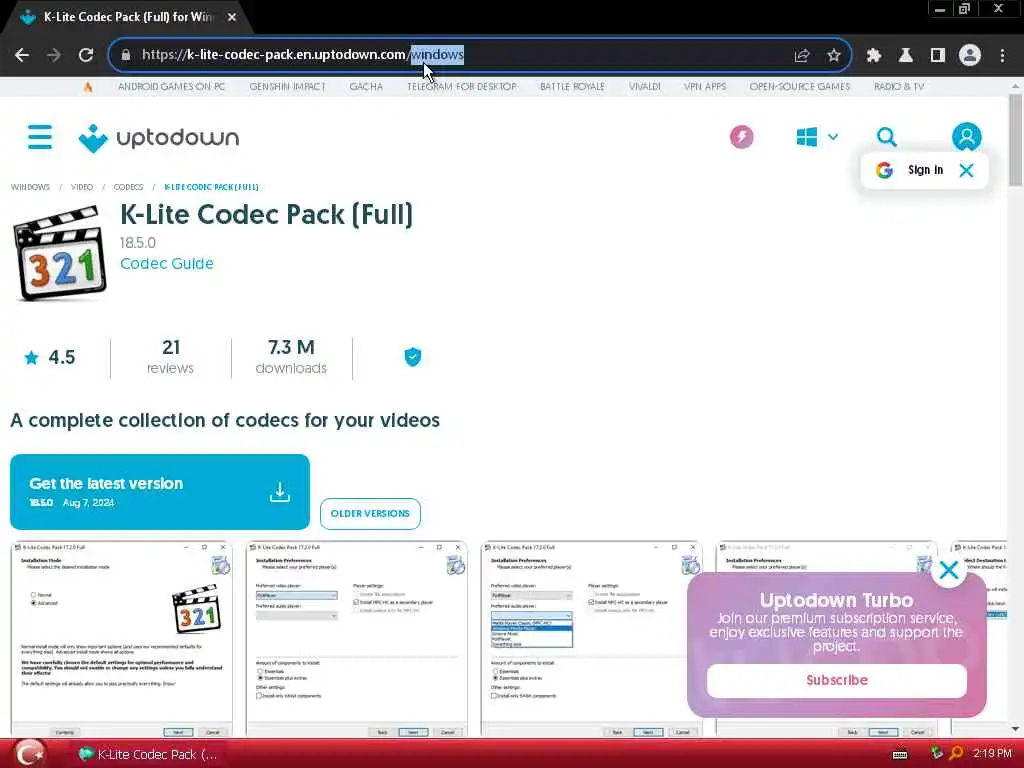
Task: Open third screenshot with audio player dropdown
Action: point(592,638)
